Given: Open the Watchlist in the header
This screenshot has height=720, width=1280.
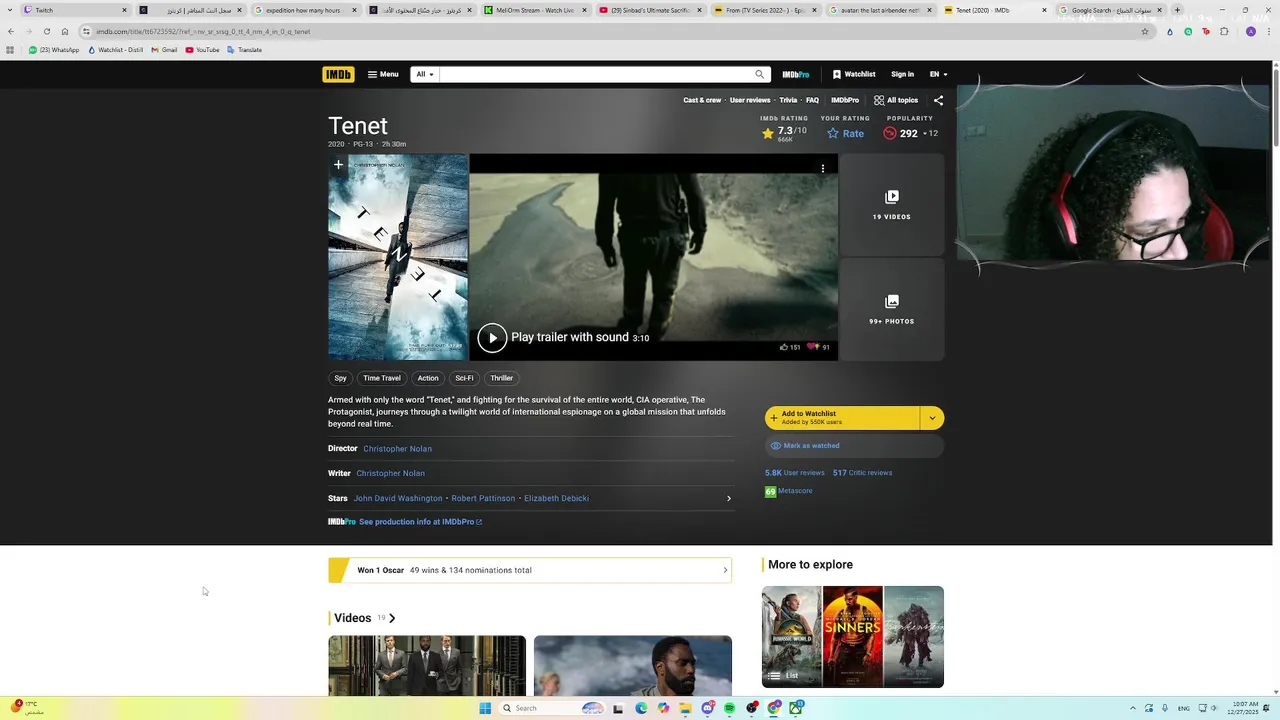Looking at the screenshot, I should click(854, 74).
